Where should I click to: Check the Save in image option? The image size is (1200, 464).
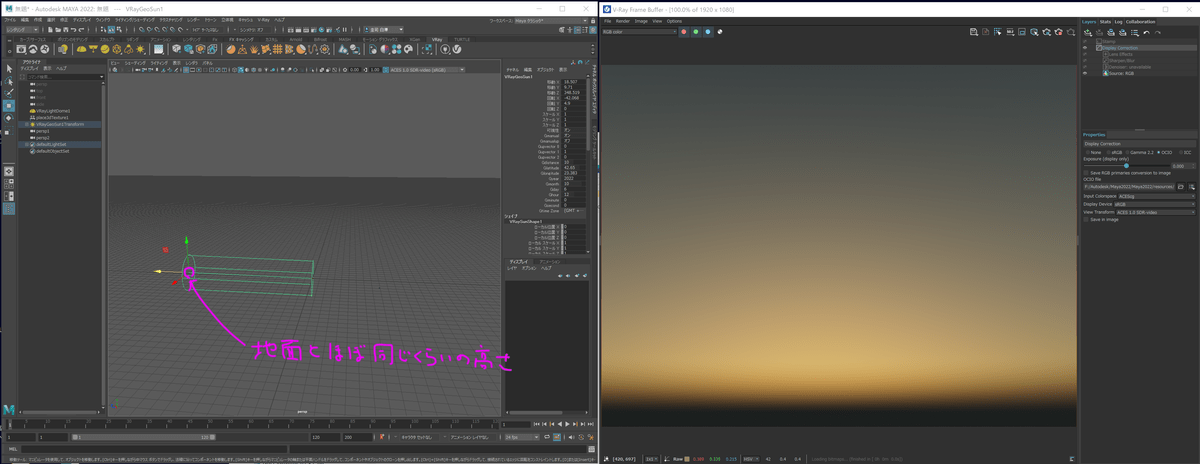tap(1087, 219)
